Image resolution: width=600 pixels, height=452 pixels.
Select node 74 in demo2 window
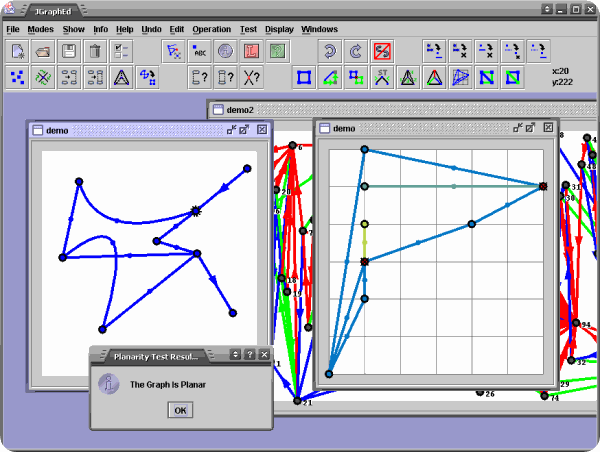pyautogui.click(x=544, y=396)
